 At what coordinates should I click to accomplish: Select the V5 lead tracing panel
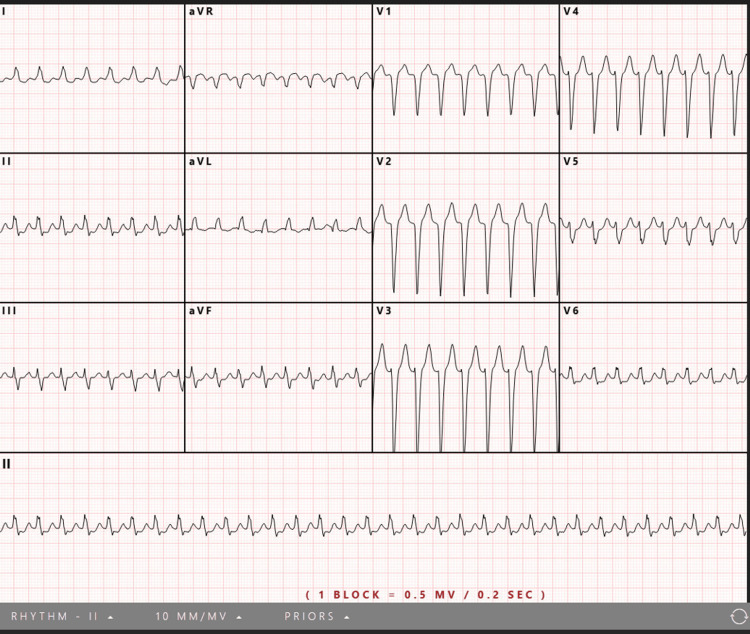(653, 228)
